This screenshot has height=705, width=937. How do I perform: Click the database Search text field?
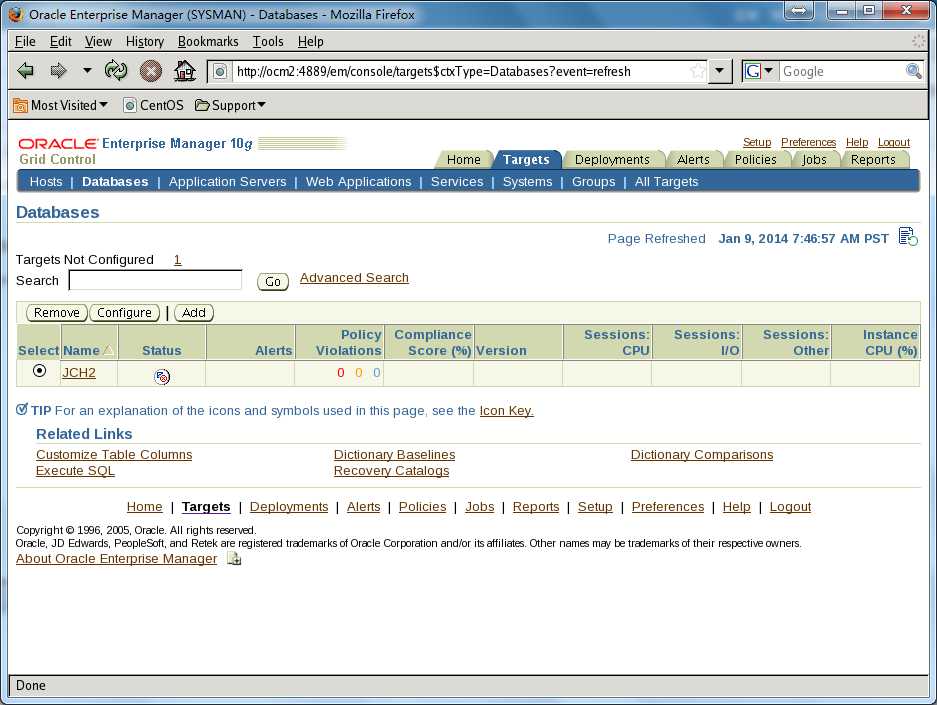155,280
